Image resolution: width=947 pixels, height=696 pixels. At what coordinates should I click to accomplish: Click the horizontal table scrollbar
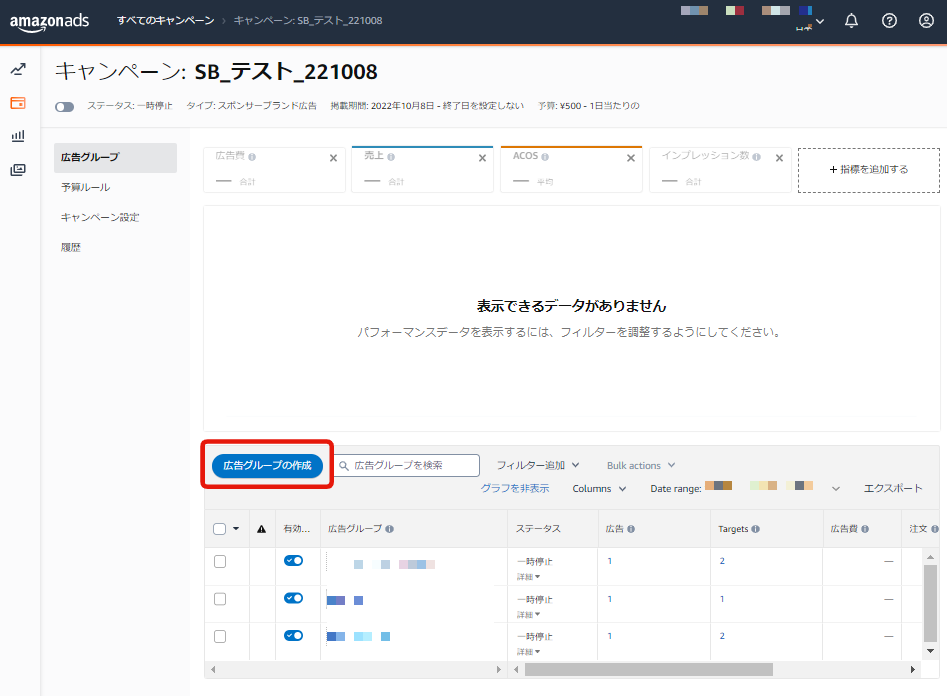[x=648, y=669]
